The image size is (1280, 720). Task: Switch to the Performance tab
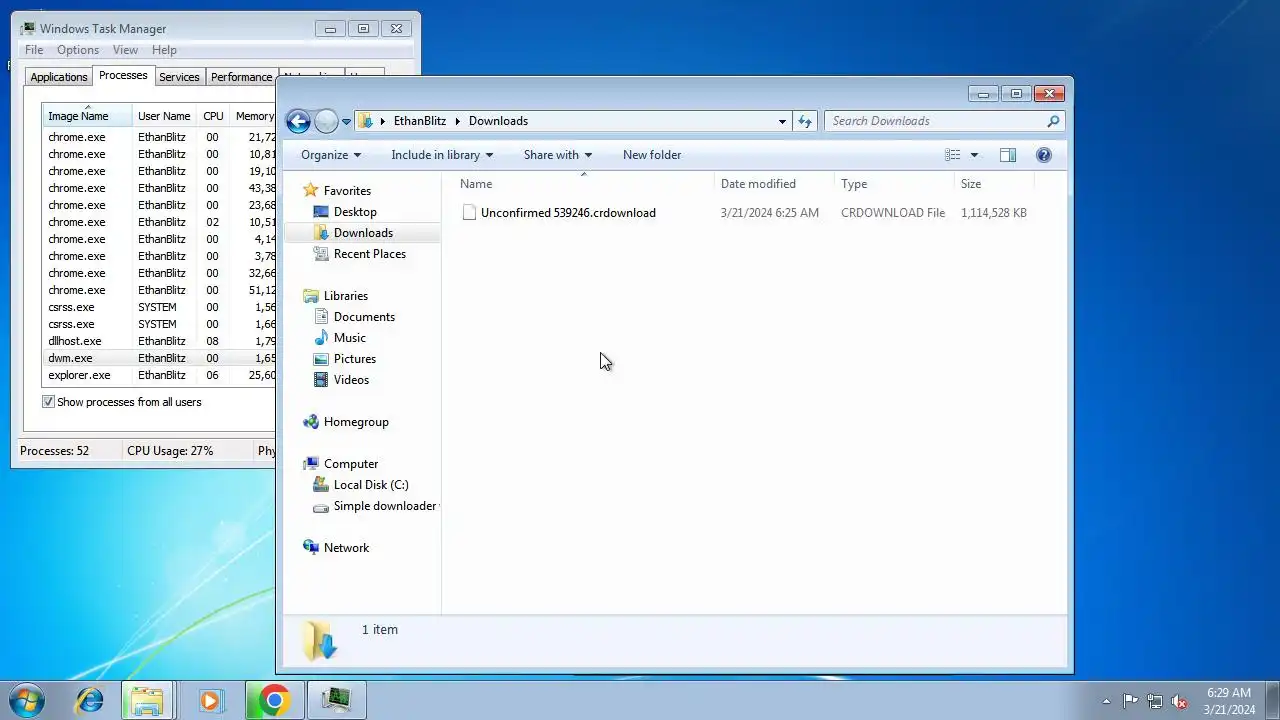pos(241,77)
